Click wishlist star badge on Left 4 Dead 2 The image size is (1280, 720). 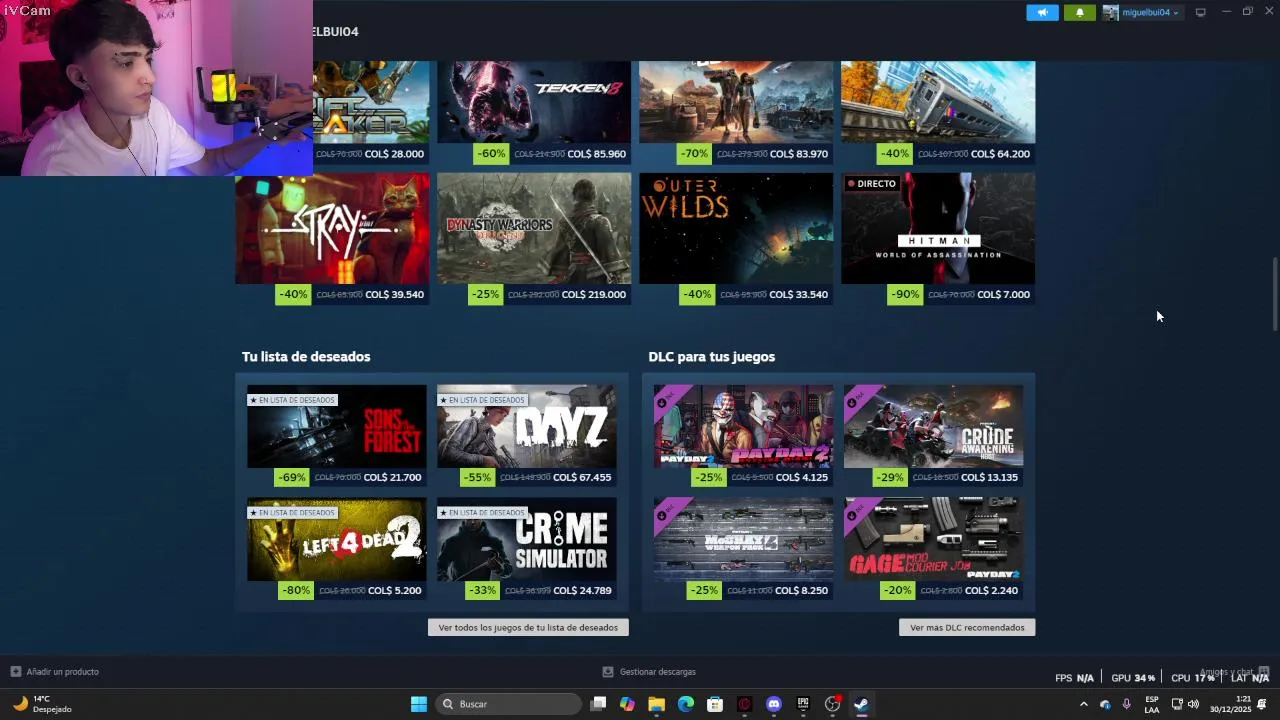(292, 513)
